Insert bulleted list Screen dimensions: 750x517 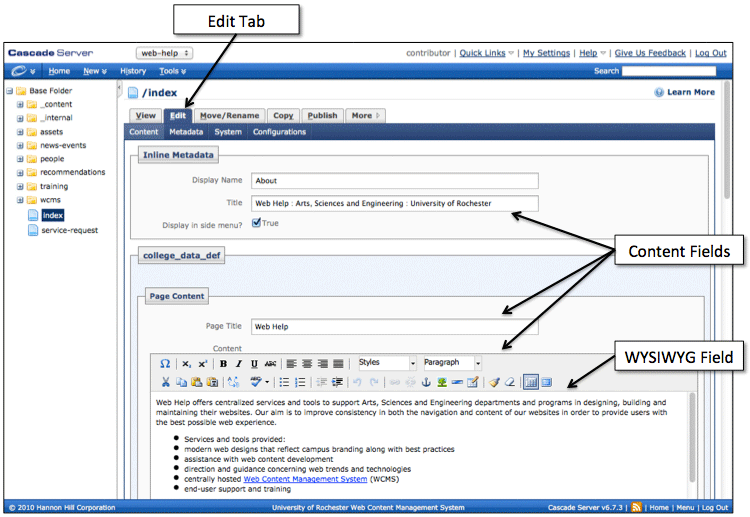(284, 382)
